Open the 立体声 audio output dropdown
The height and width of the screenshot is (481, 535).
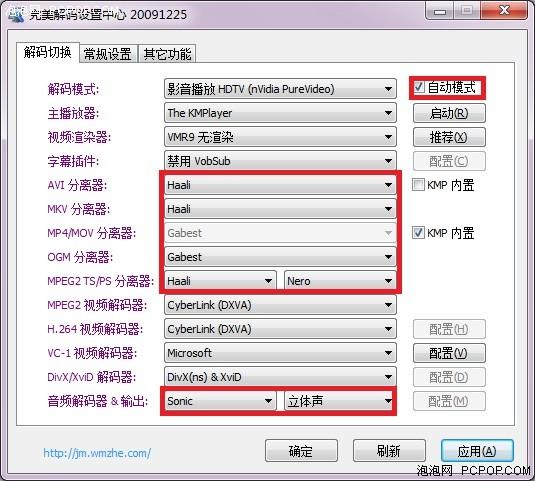point(339,401)
